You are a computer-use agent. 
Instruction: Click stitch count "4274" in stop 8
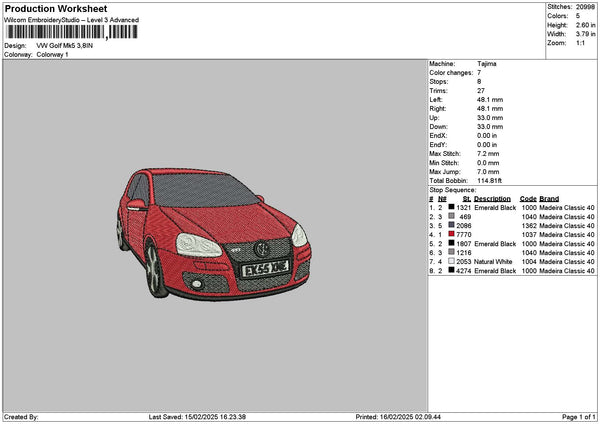pos(463,271)
